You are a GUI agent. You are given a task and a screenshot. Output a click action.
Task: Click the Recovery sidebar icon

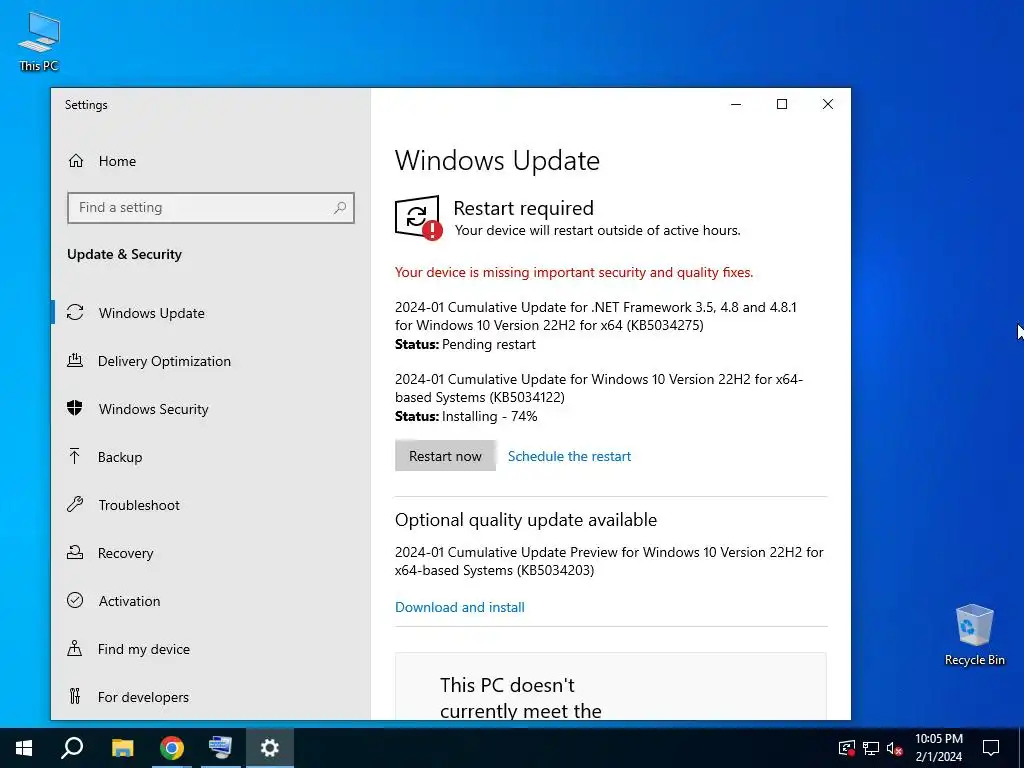[x=75, y=552]
